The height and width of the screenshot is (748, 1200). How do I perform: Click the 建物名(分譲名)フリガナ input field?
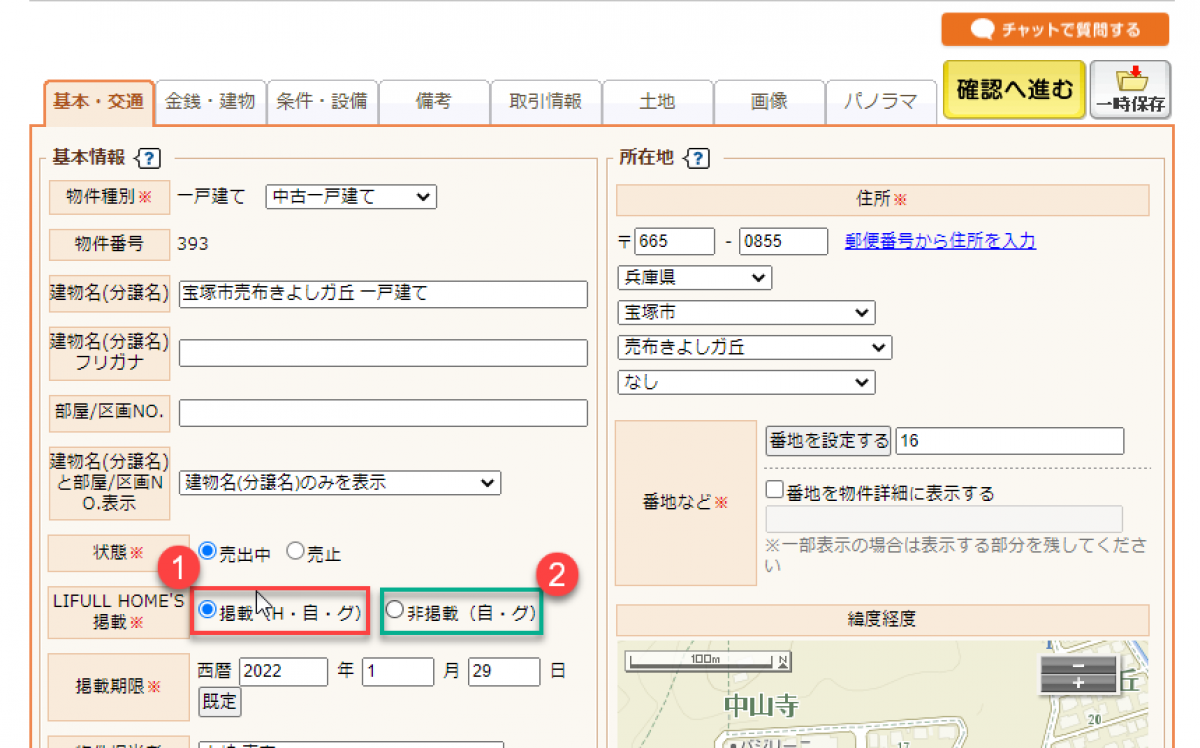click(383, 353)
